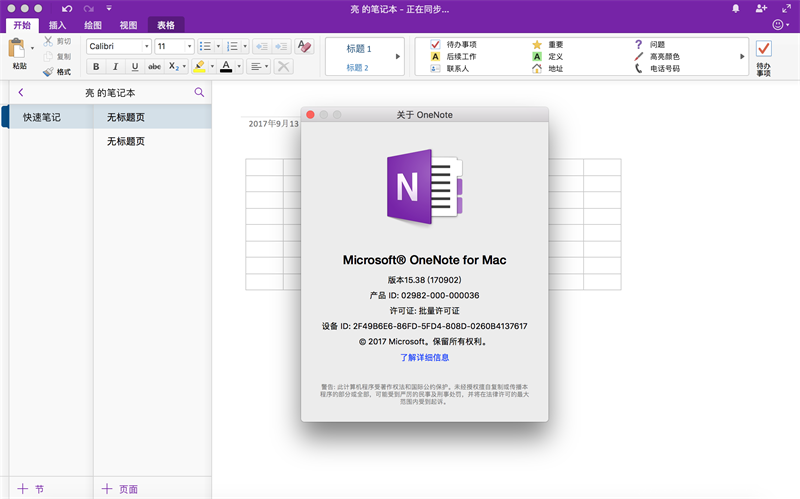Clear formatting with eraser A icon
800x499 pixels.
coord(304,46)
